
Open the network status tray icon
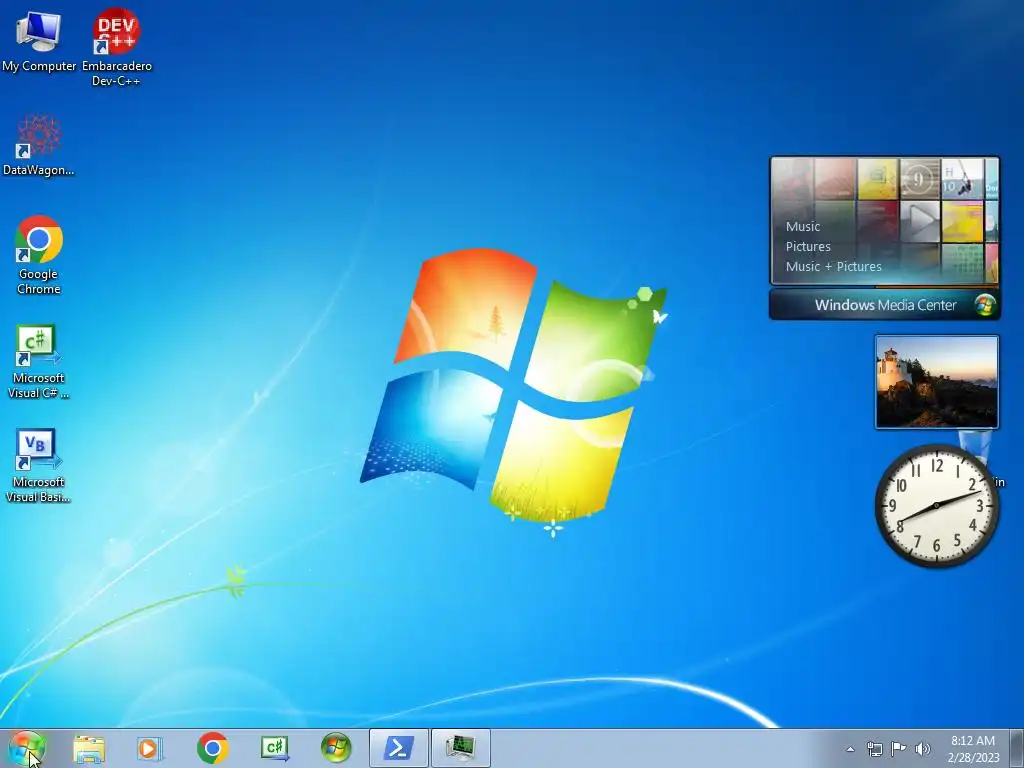coord(874,749)
